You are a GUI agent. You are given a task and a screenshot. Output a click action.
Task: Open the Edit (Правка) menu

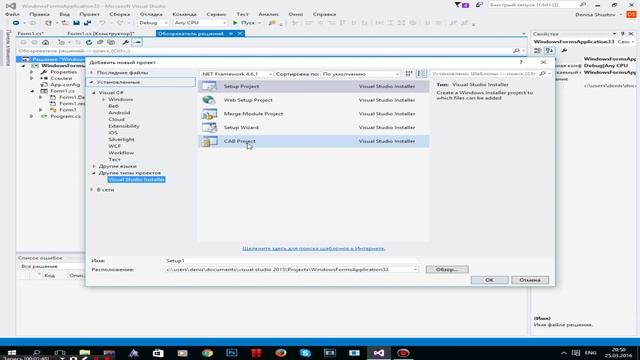pos(39,14)
